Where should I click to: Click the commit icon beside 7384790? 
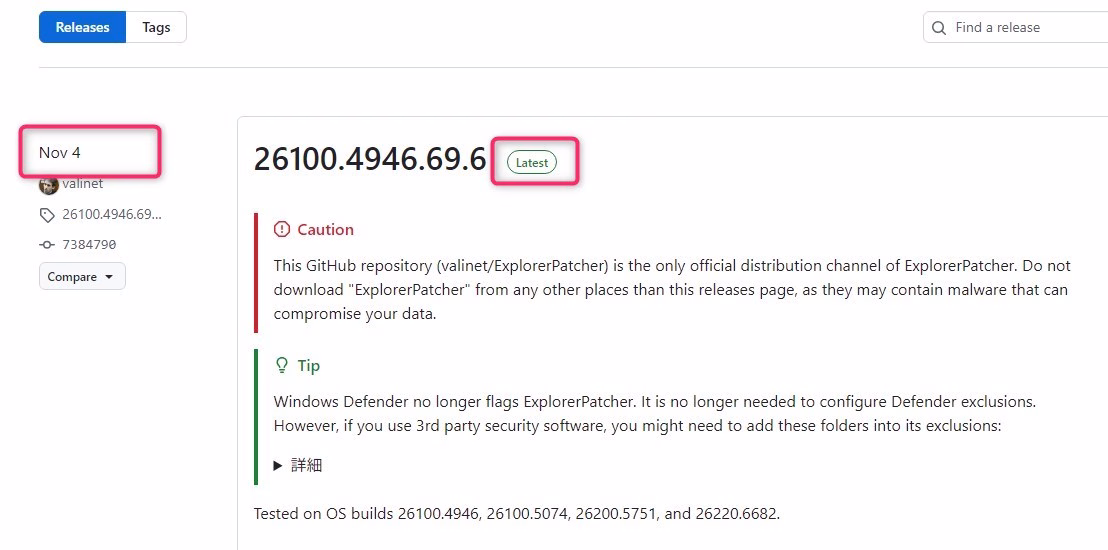coord(47,244)
